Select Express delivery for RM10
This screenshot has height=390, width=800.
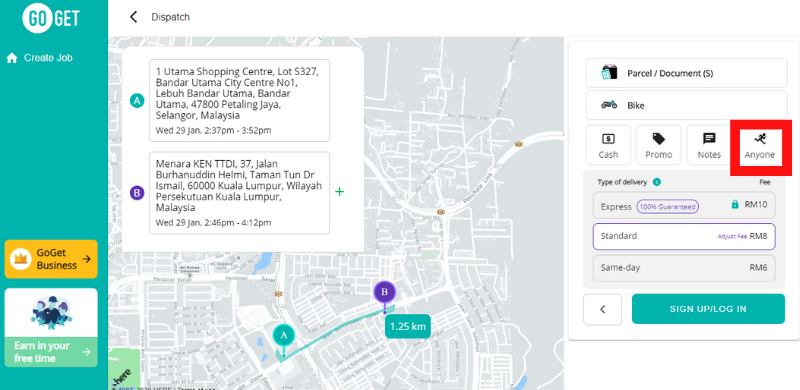tap(684, 205)
